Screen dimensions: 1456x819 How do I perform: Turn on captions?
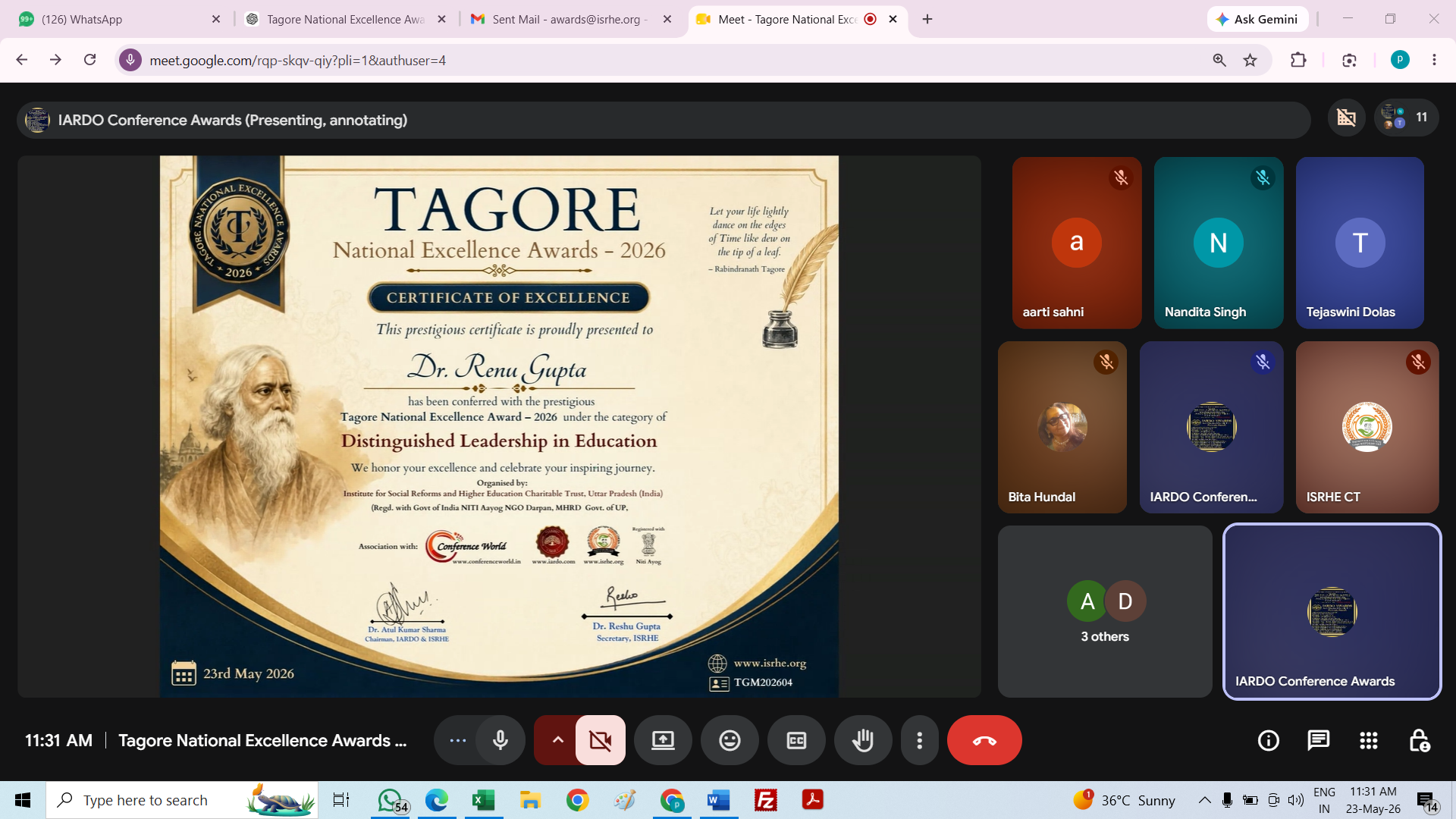(x=796, y=740)
